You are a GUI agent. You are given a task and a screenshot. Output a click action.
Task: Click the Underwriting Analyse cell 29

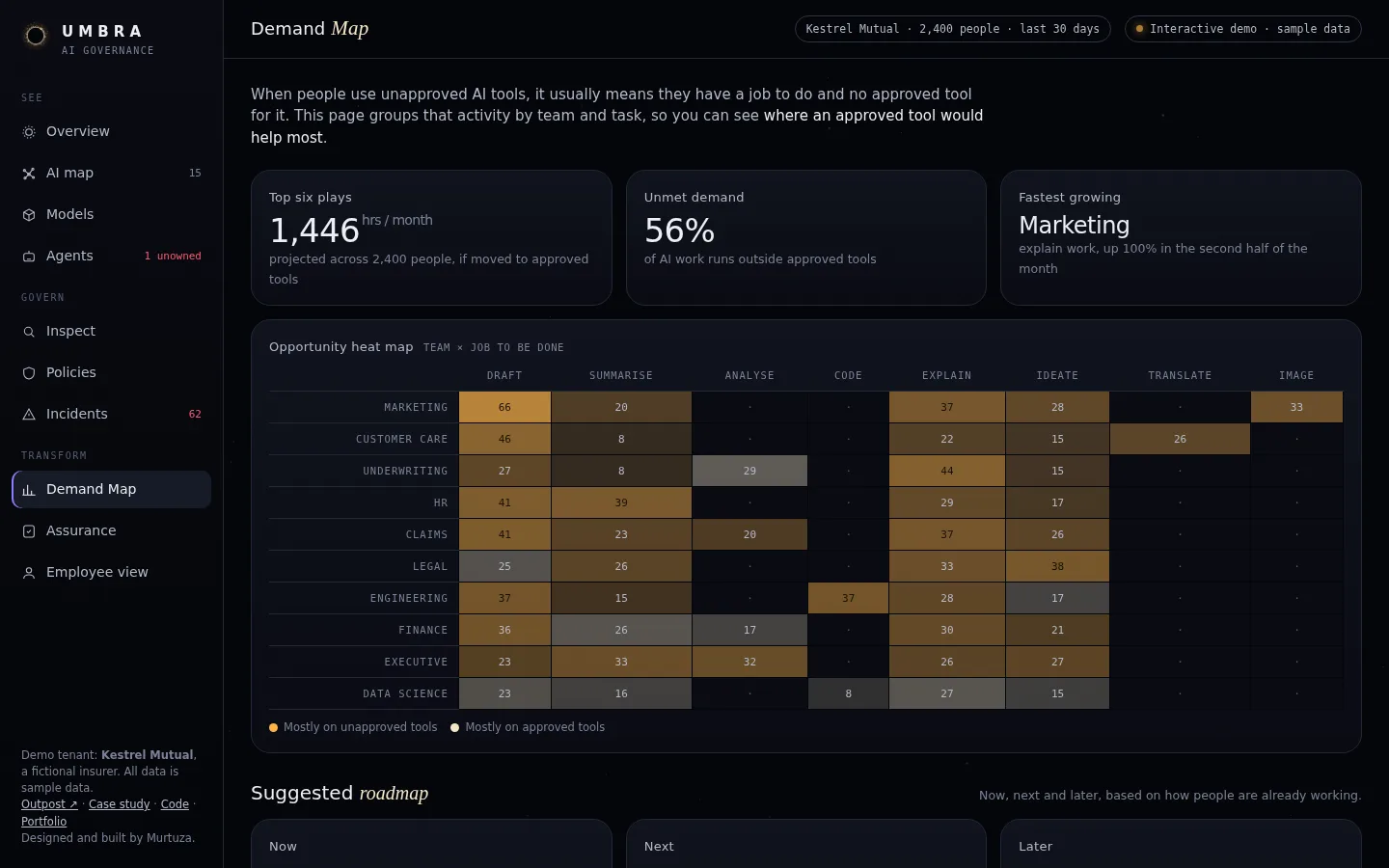tap(749, 471)
